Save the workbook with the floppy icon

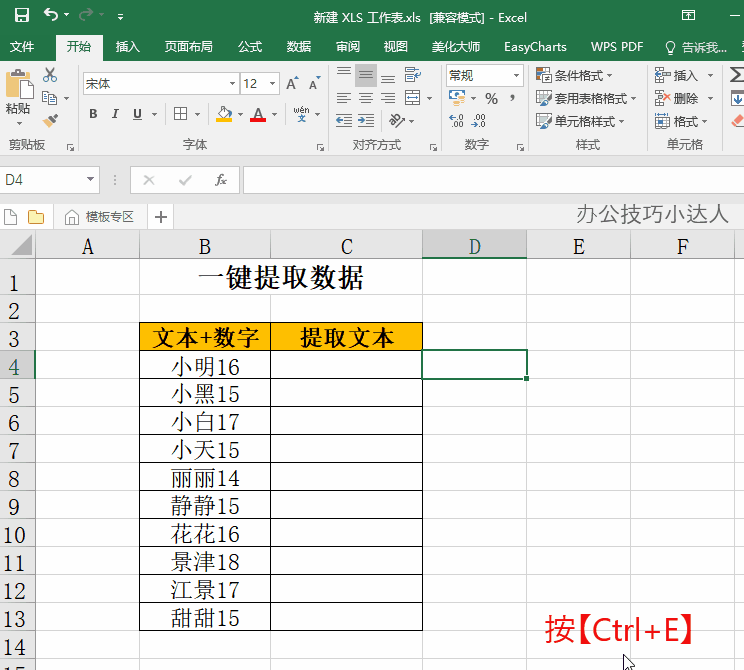pyautogui.click(x=22, y=15)
